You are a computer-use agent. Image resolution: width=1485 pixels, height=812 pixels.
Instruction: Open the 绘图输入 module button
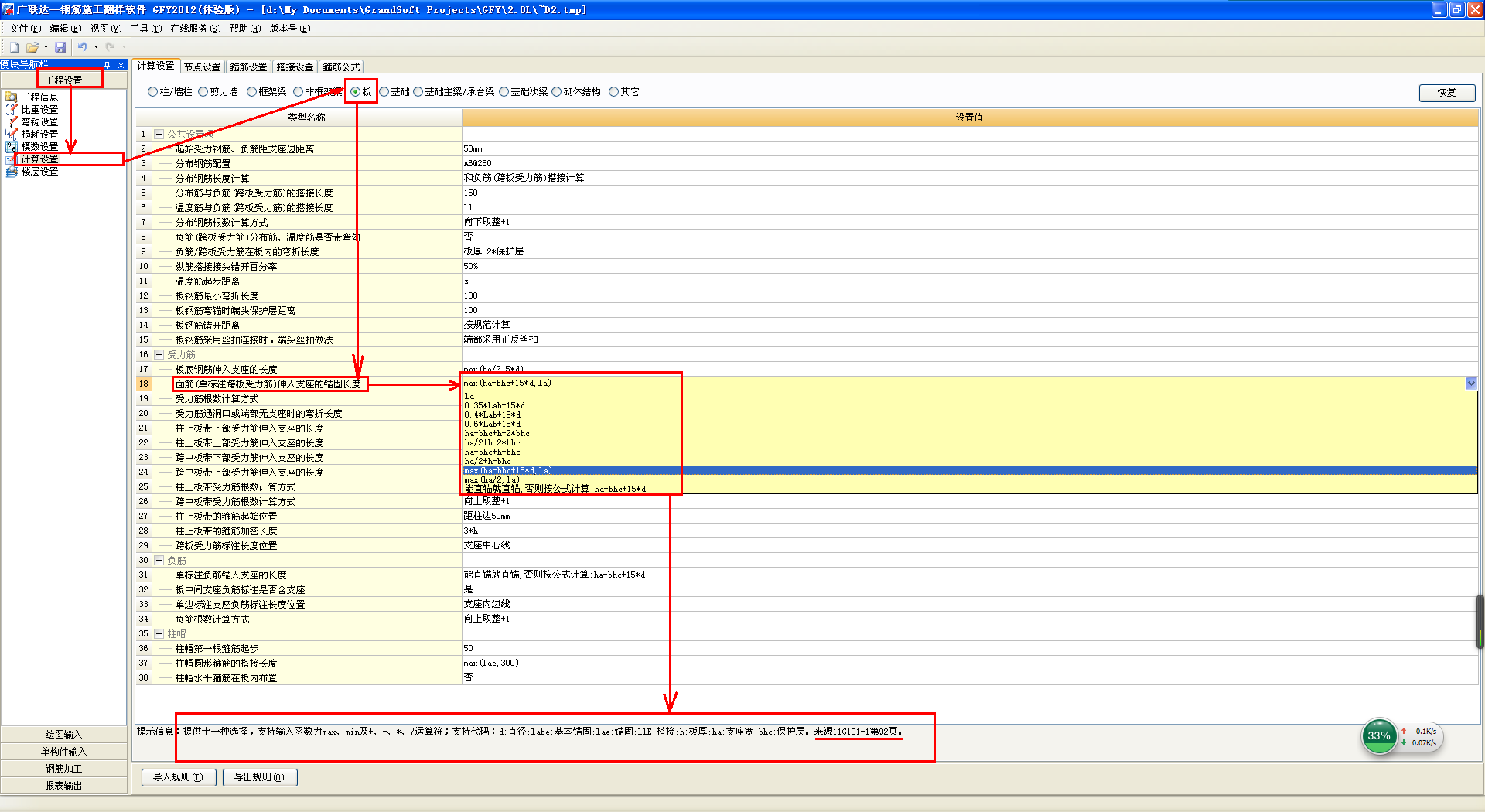coord(63,735)
